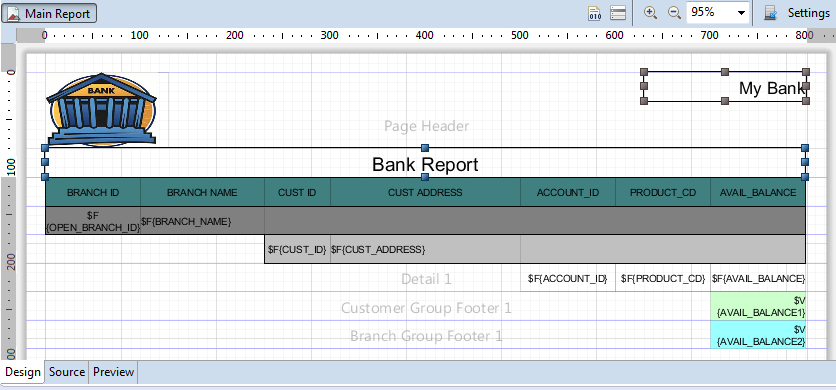Select the Bank Report title element
836x390 pixels.
tap(425, 163)
